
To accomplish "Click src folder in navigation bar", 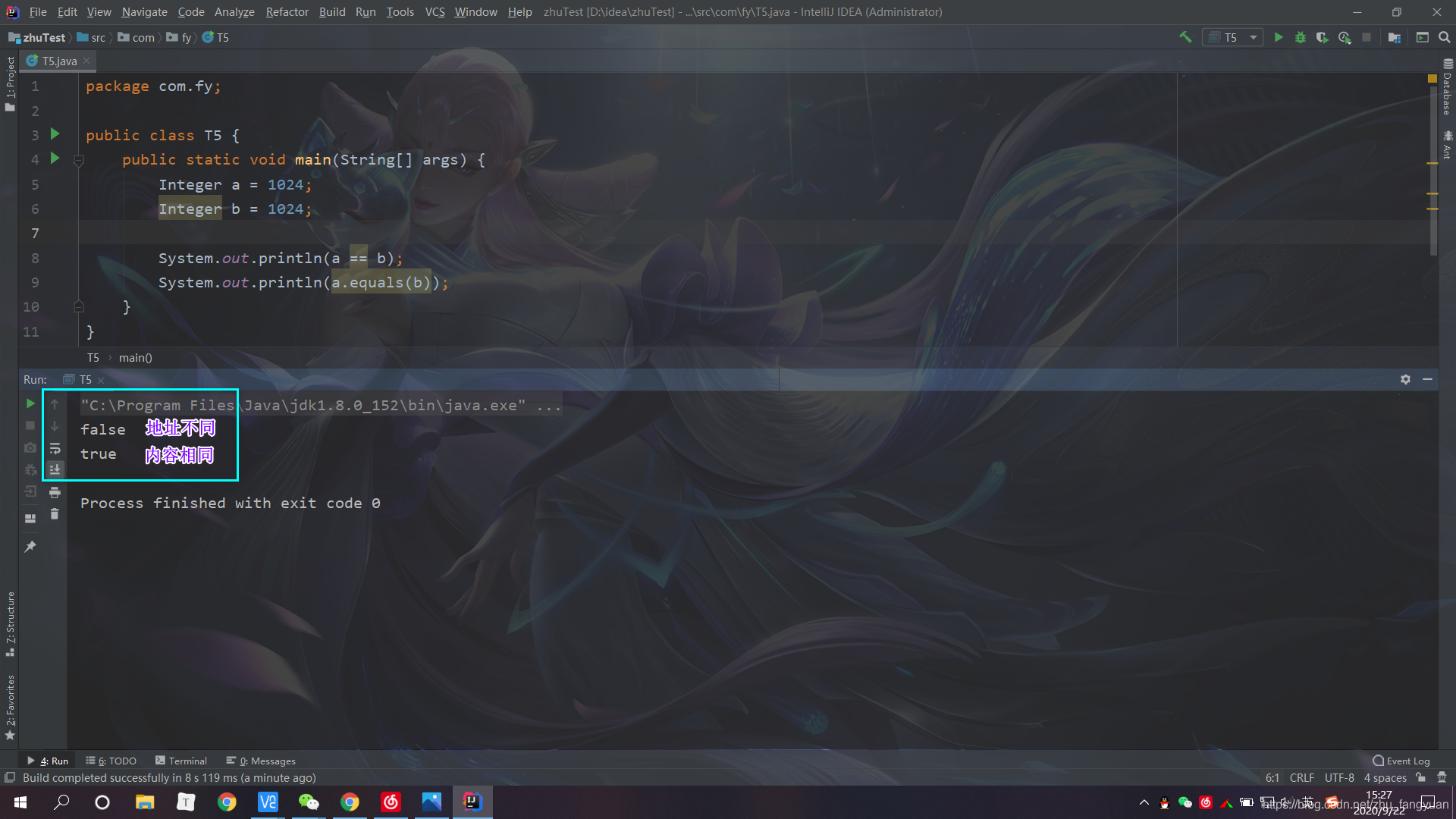I will (92, 37).
